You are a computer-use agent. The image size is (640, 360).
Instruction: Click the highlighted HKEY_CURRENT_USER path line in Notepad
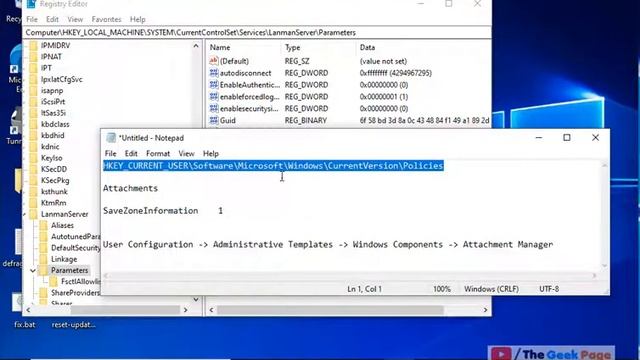(x=273, y=166)
